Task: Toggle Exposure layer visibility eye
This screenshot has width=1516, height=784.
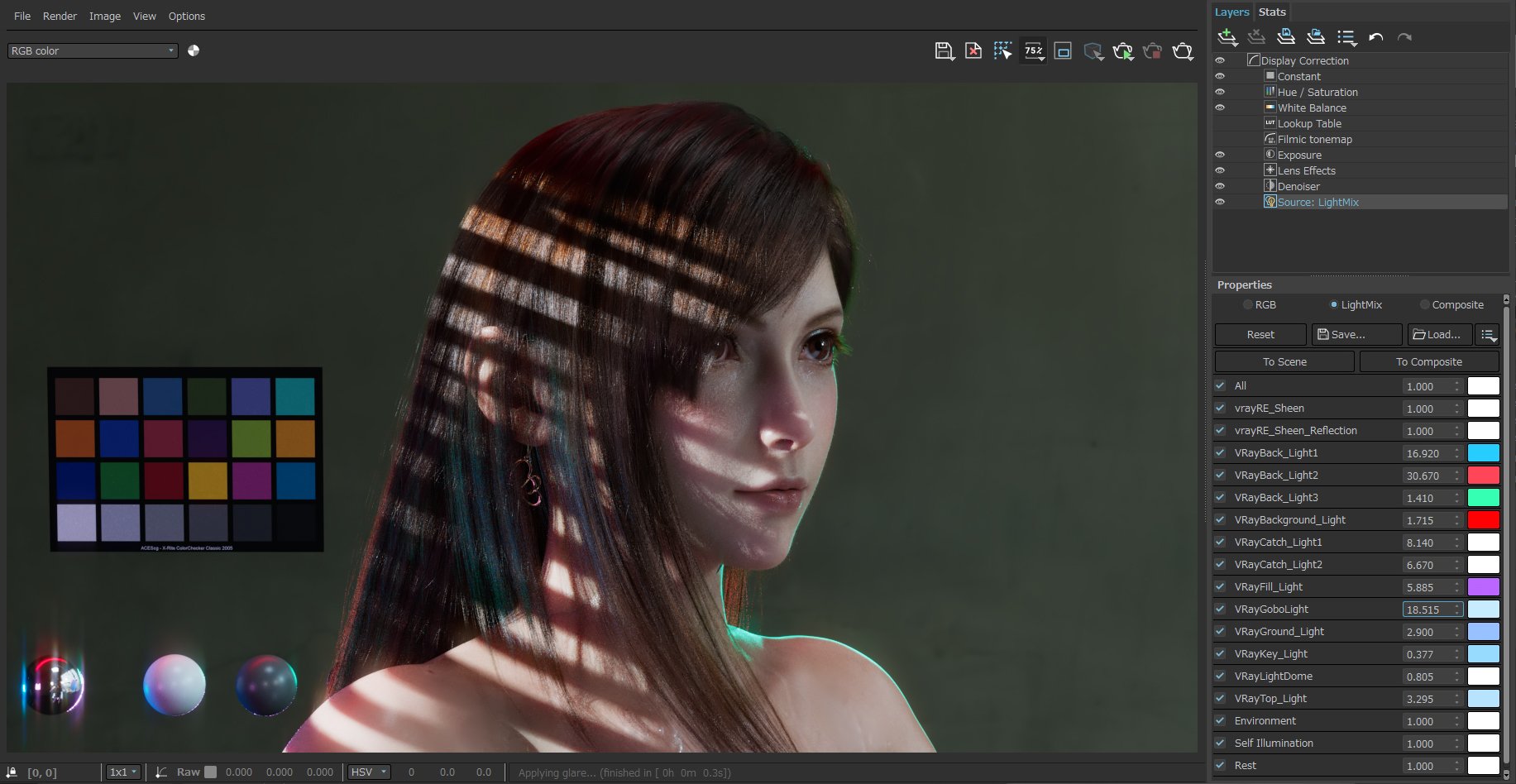Action: pyautogui.click(x=1220, y=155)
